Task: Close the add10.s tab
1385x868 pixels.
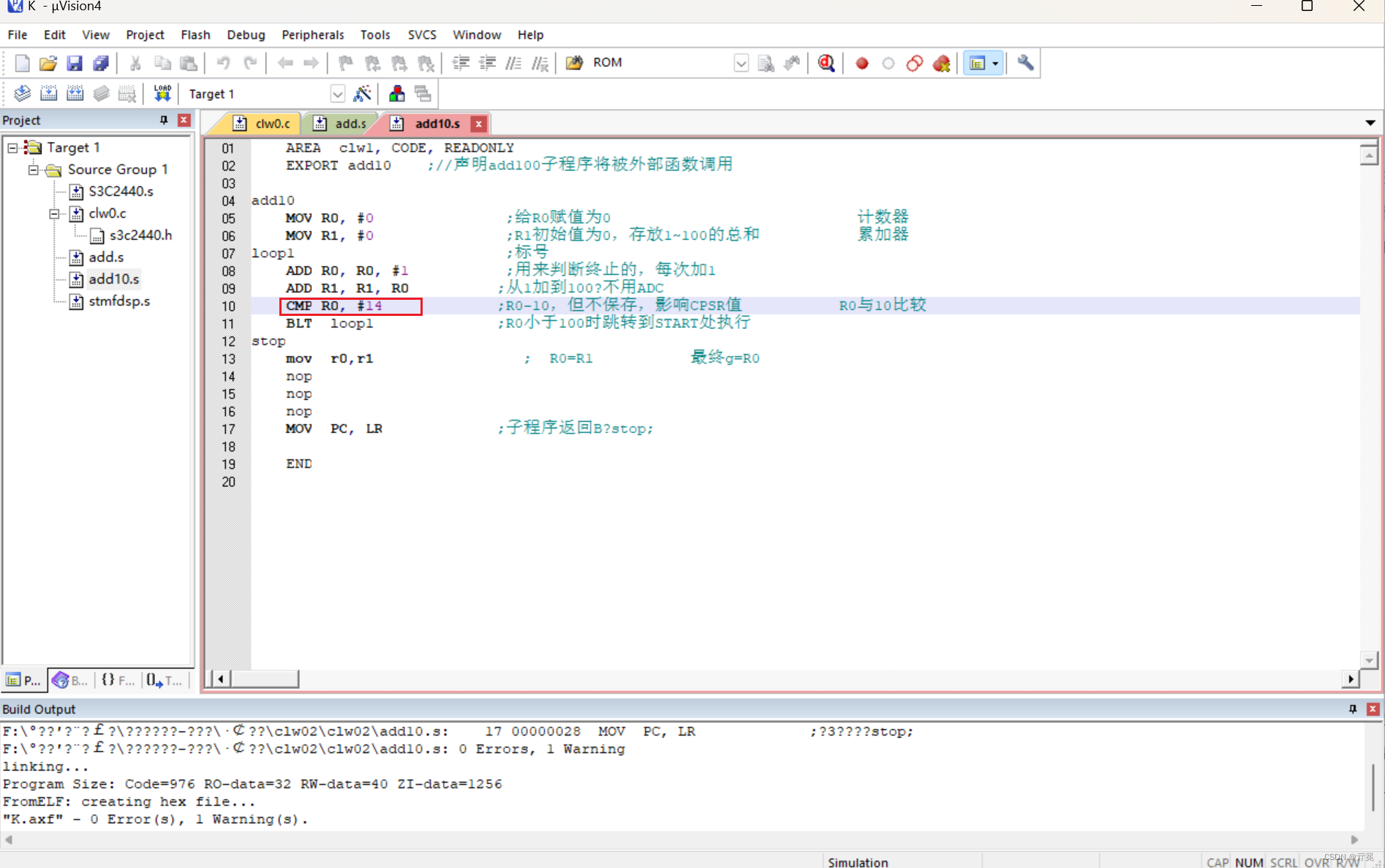Action: tap(479, 124)
